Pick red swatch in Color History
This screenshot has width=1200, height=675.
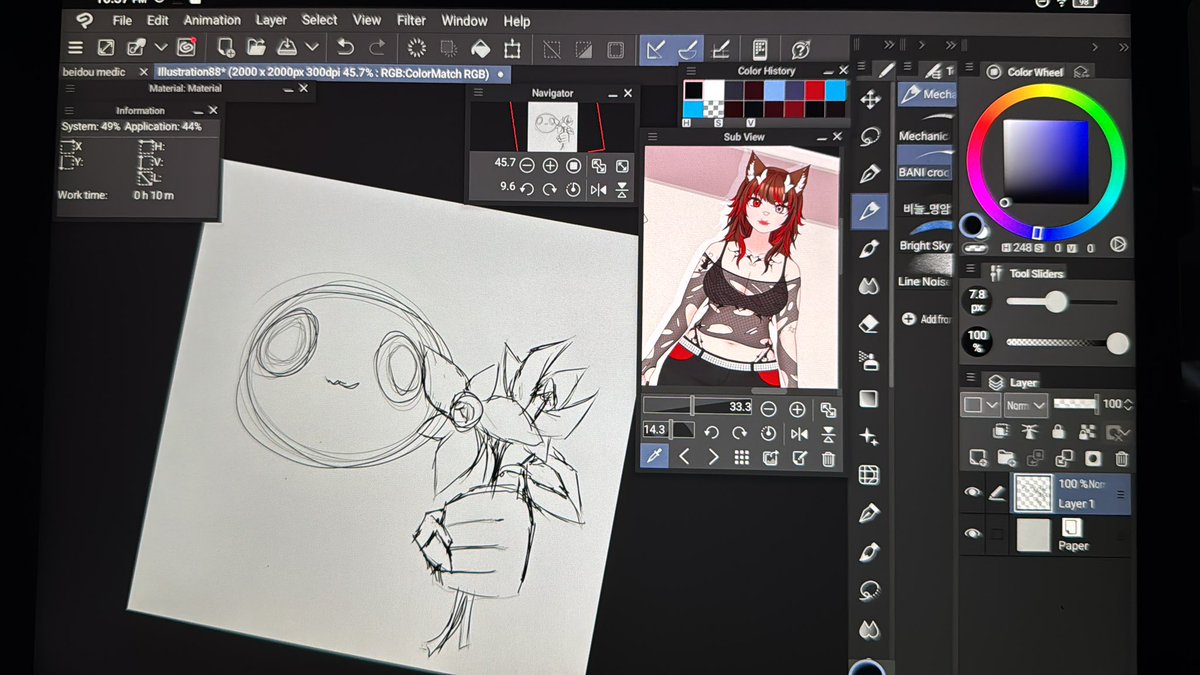pyautogui.click(x=814, y=91)
